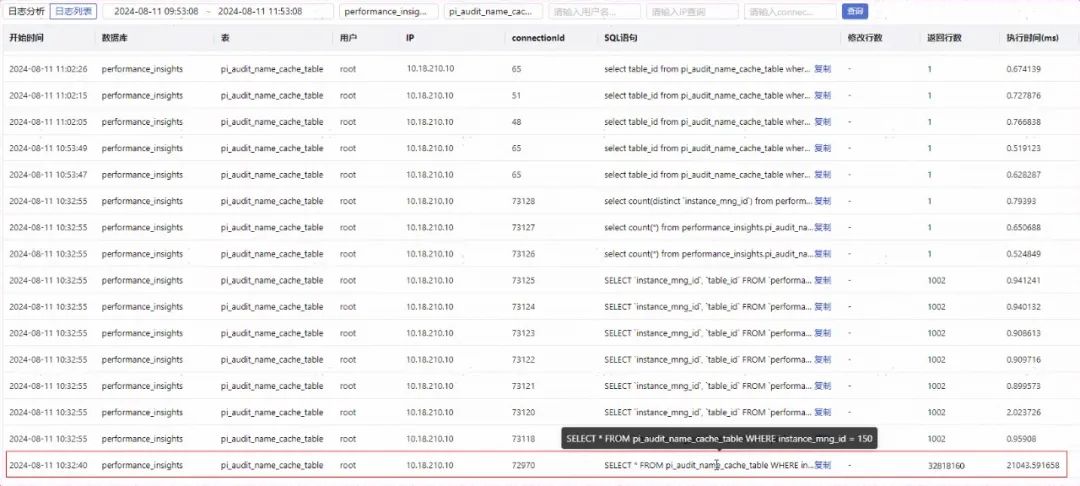Copy SQL for connection 73122 row
The height and width of the screenshot is (486, 1080).
[822, 359]
